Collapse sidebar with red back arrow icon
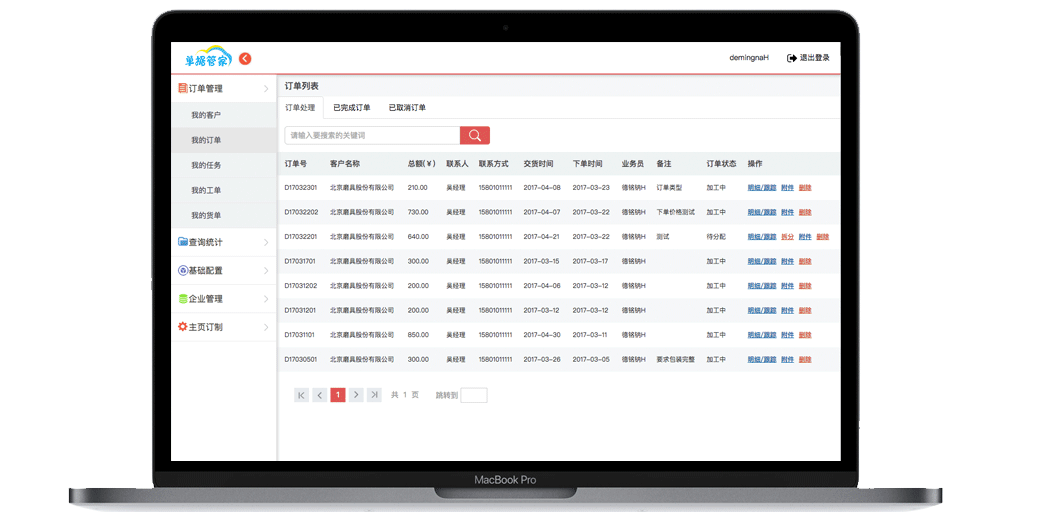This screenshot has height=531, width=1046. click(x=245, y=59)
